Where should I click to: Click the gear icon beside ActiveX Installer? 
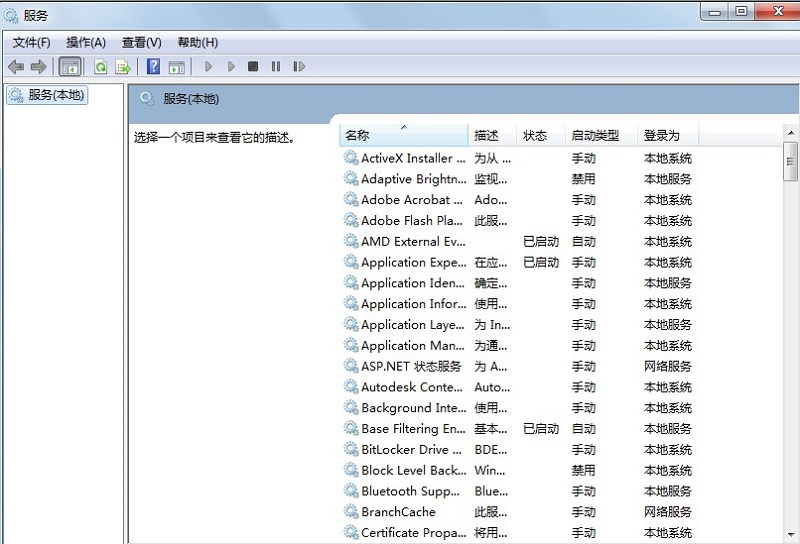point(351,158)
